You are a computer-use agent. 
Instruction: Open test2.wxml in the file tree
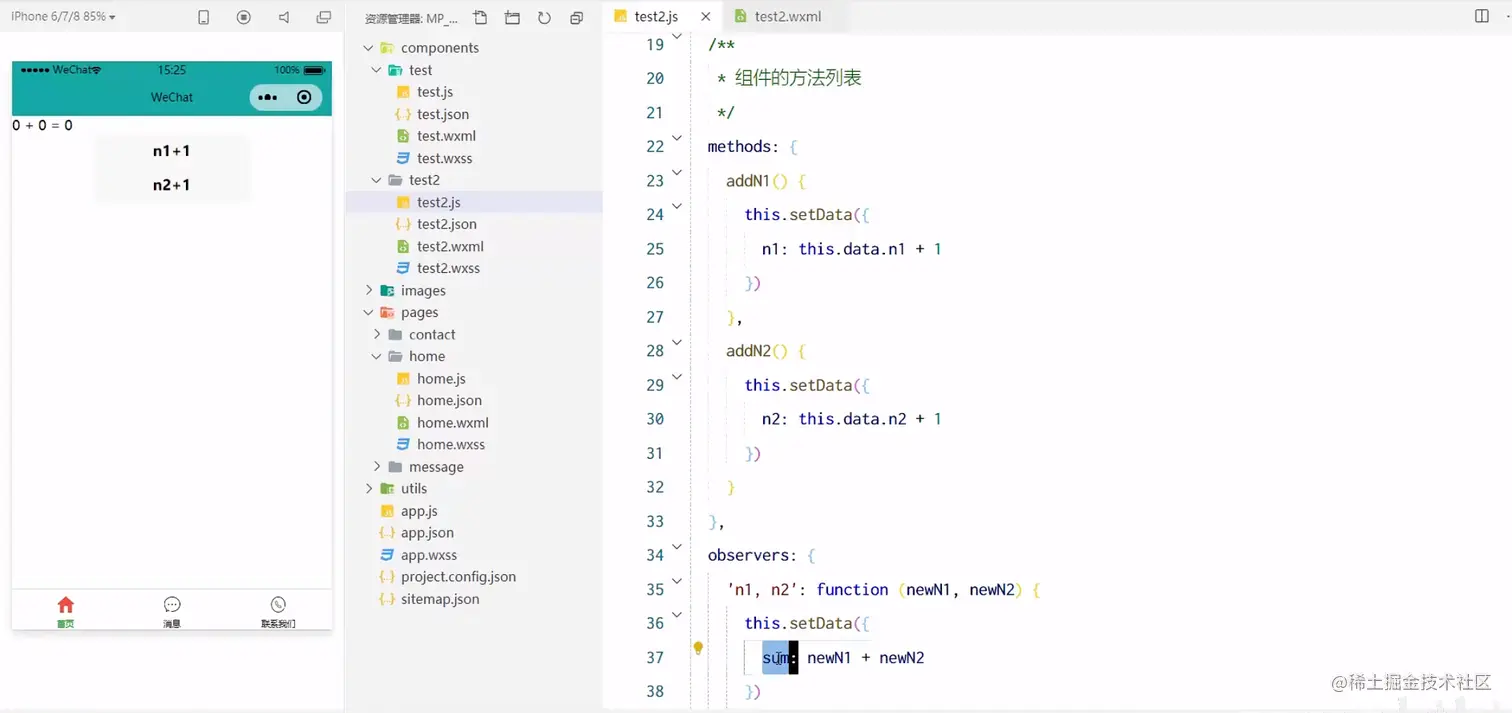[450, 246]
